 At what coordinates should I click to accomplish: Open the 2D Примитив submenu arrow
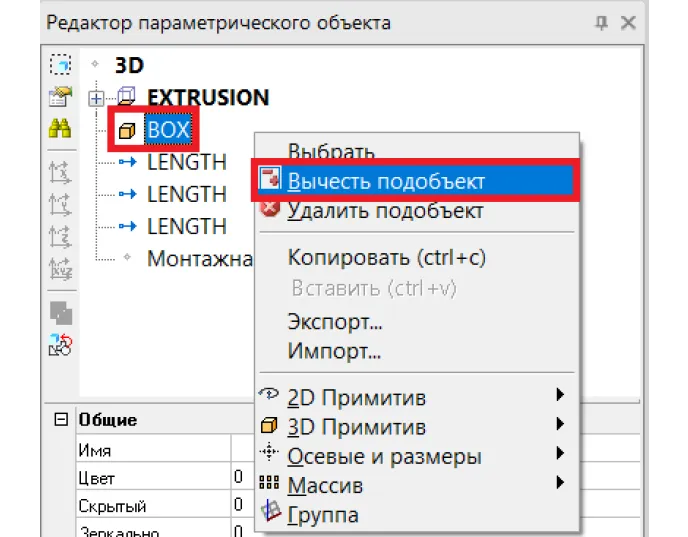click(x=560, y=394)
